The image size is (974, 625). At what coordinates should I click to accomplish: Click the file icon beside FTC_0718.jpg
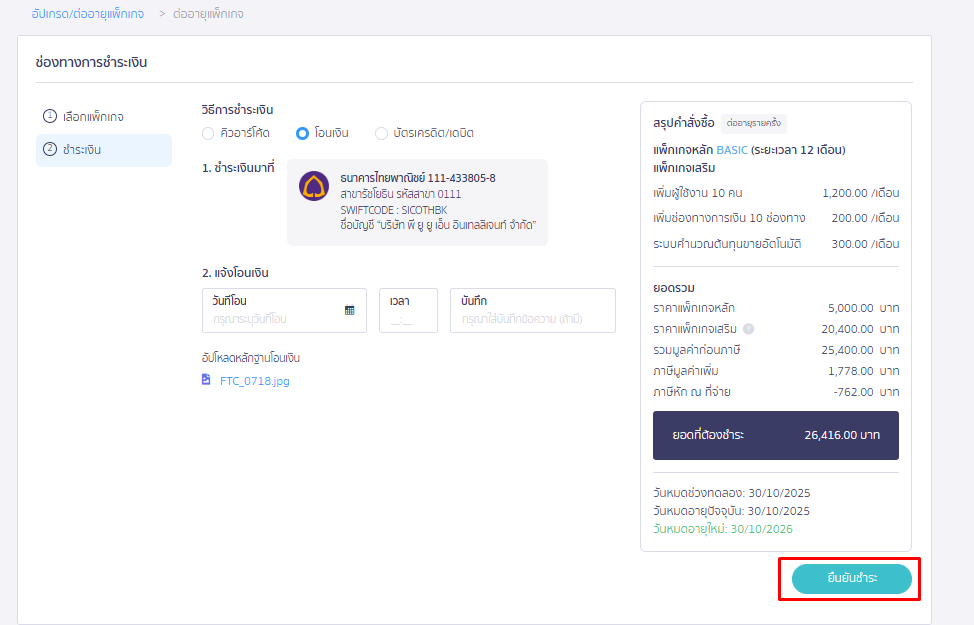pos(206,380)
